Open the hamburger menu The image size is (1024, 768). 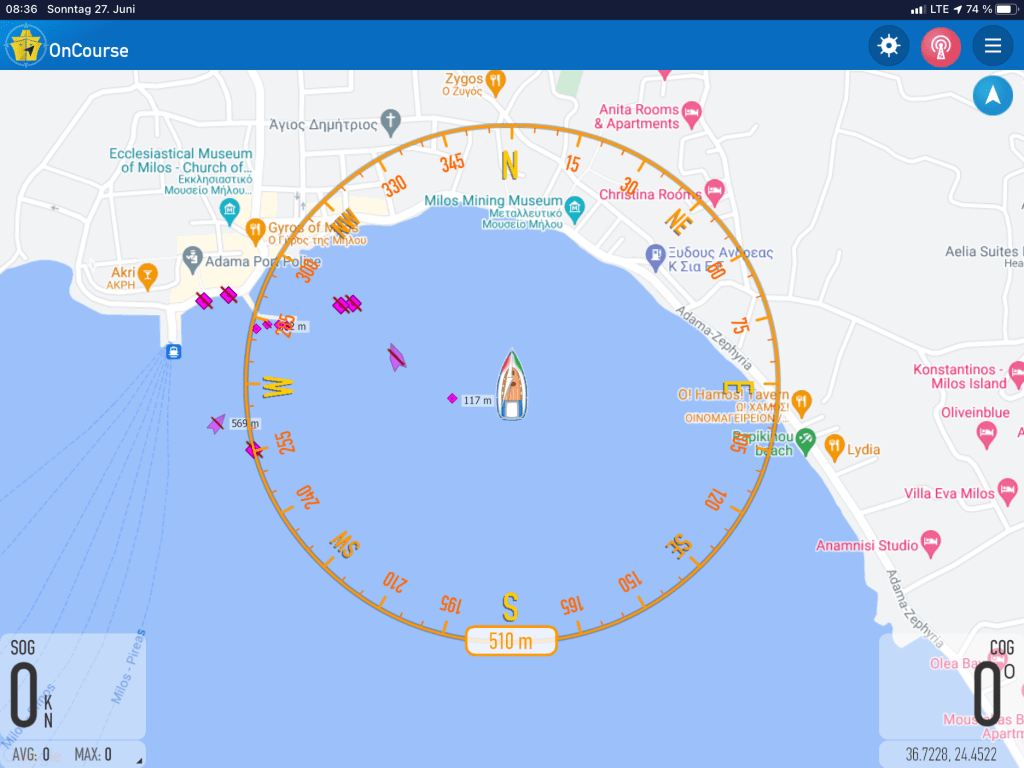(992, 46)
